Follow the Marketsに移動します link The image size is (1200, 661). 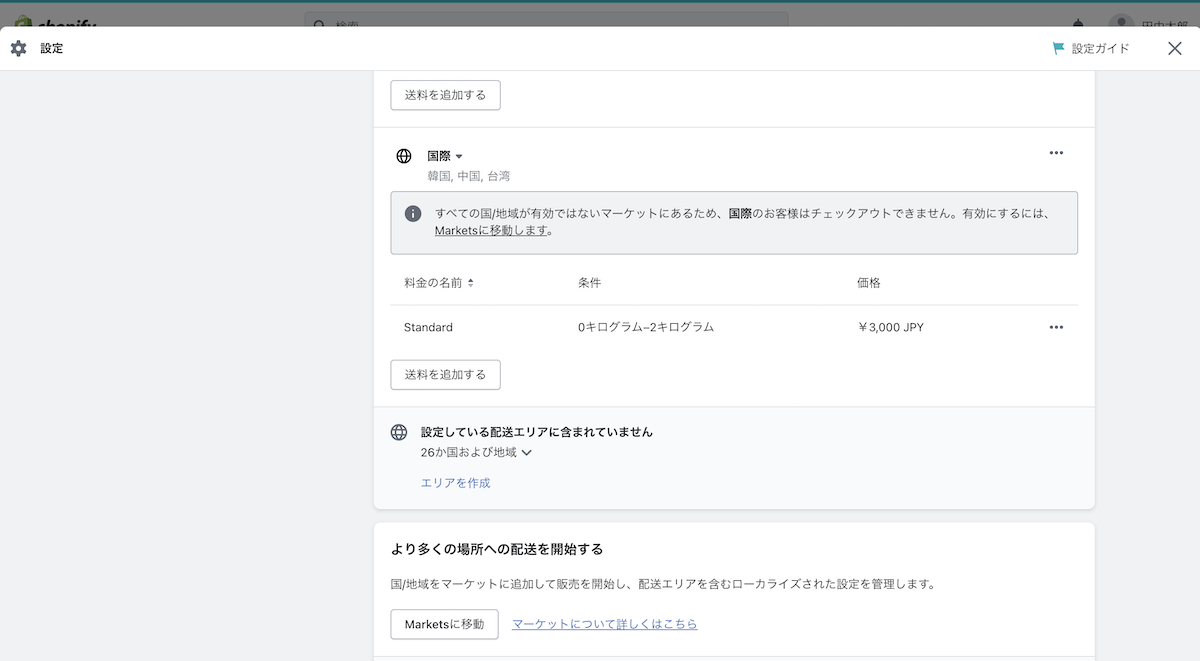point(491,230)
